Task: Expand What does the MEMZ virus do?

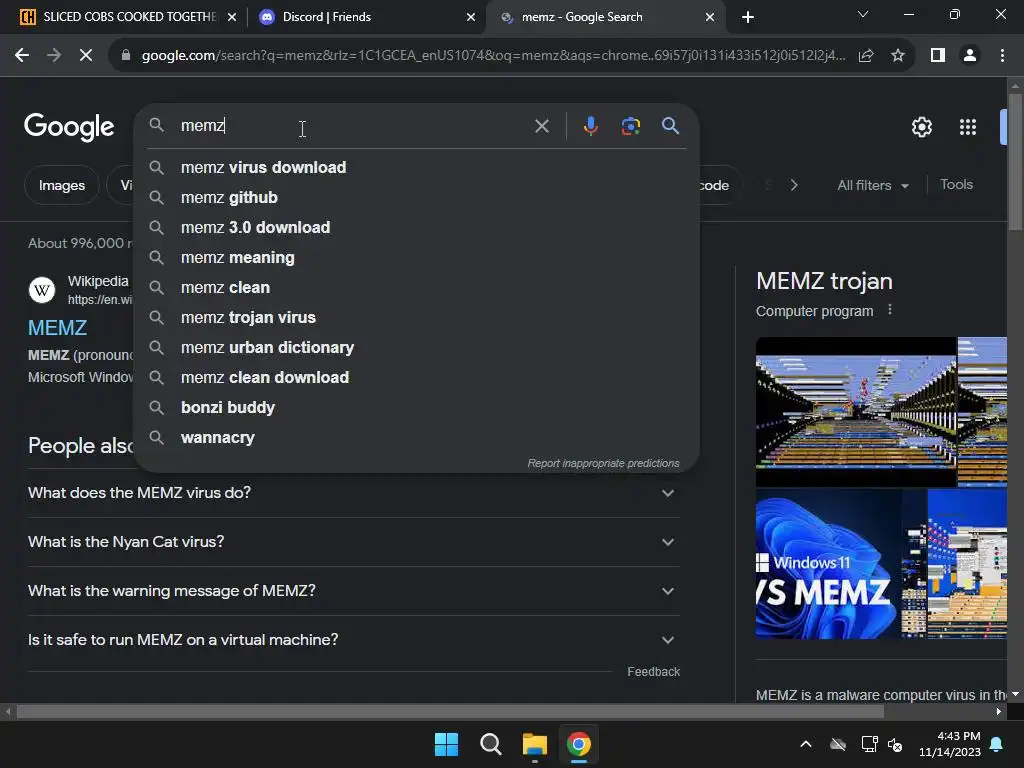Action: [x=354, y=493]
